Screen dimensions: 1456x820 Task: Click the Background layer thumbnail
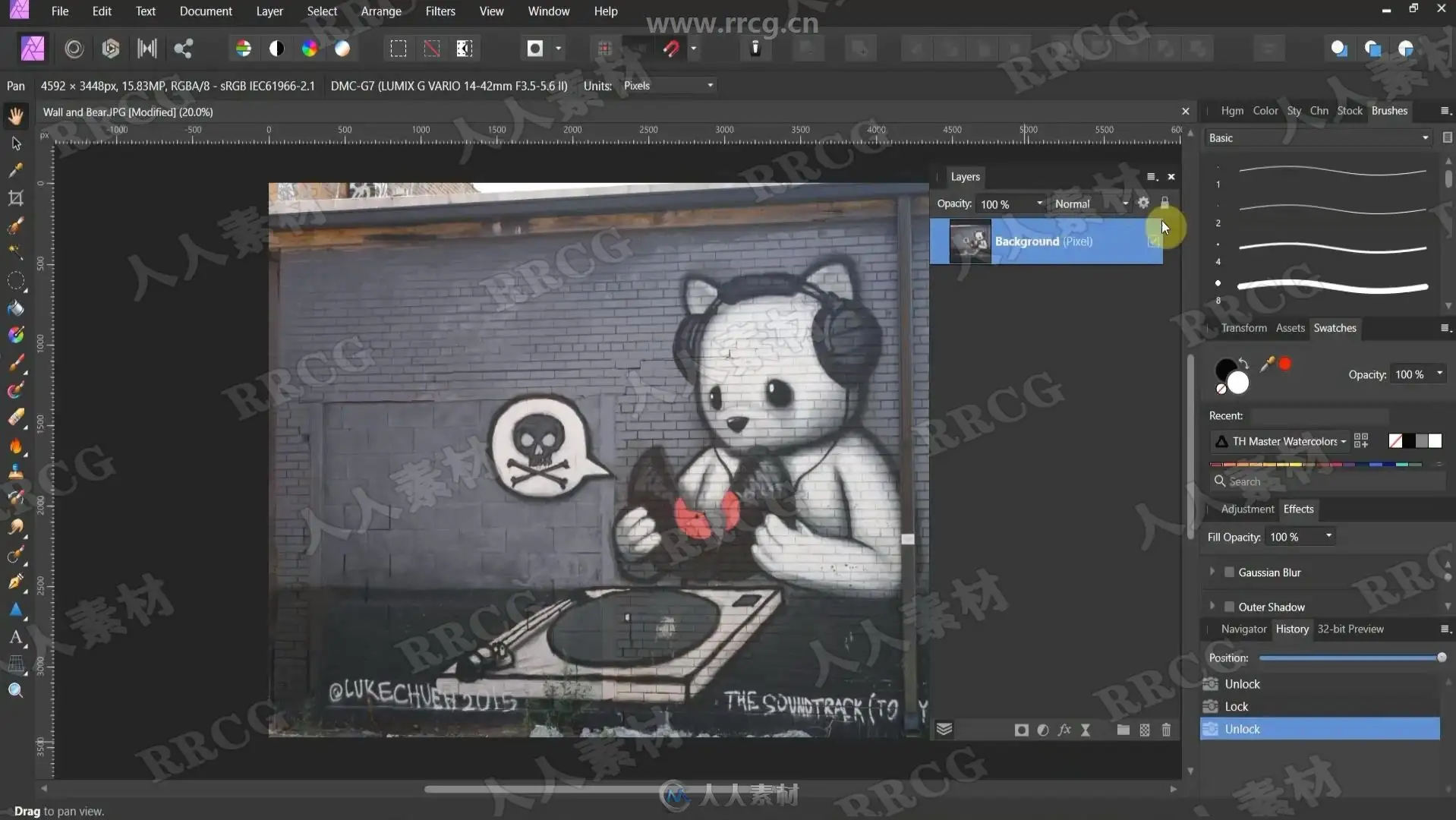coord(970,241)
